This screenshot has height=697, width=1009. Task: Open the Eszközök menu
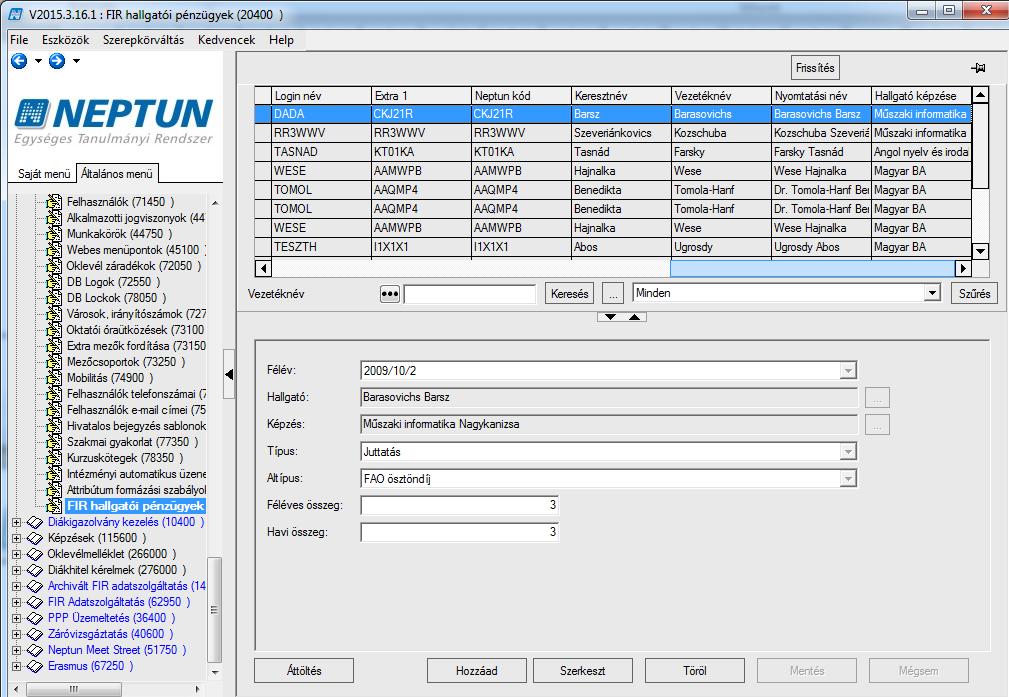coord(66,40)
